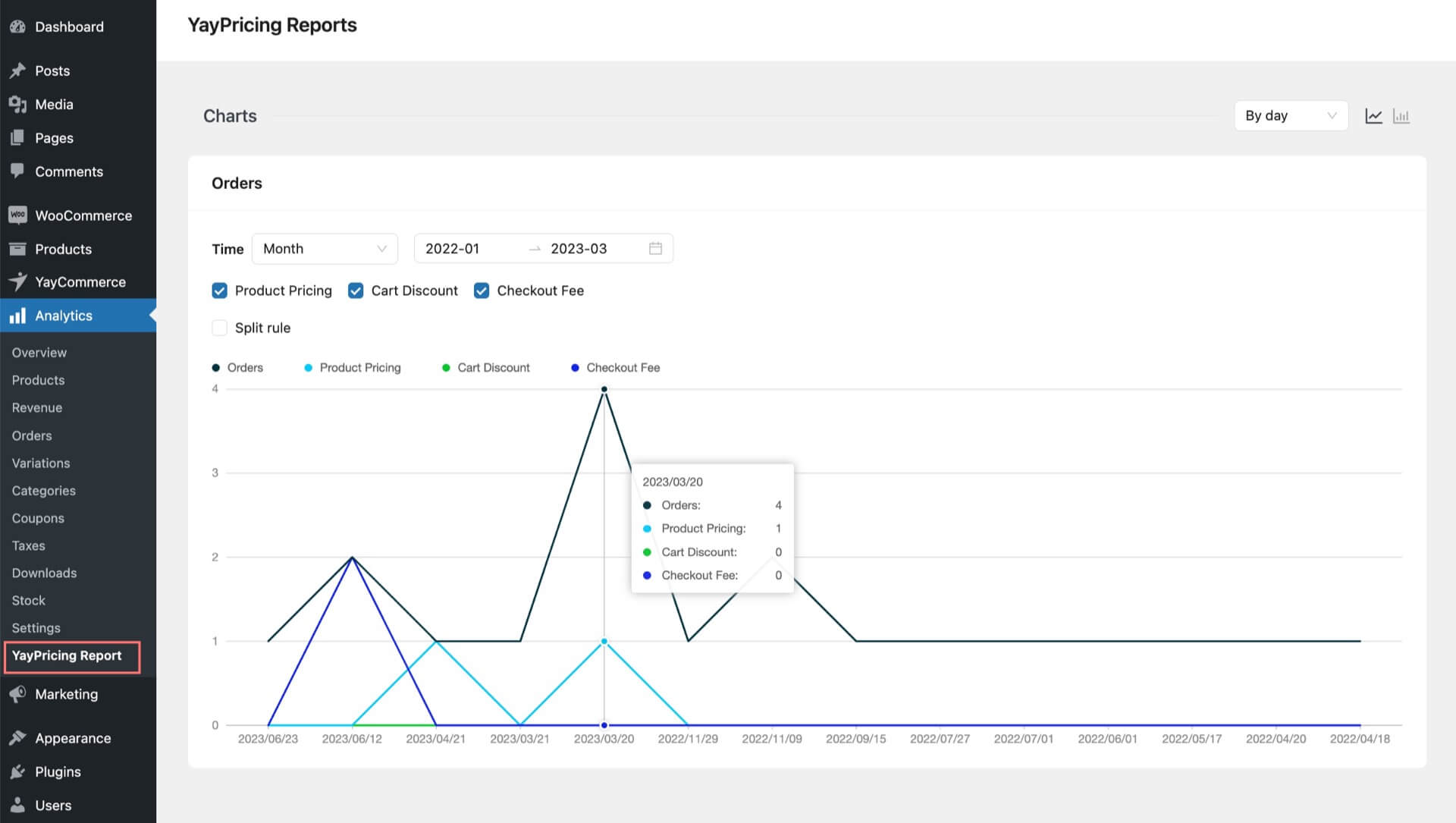Click the calendar icon in date range

(655, 249)
